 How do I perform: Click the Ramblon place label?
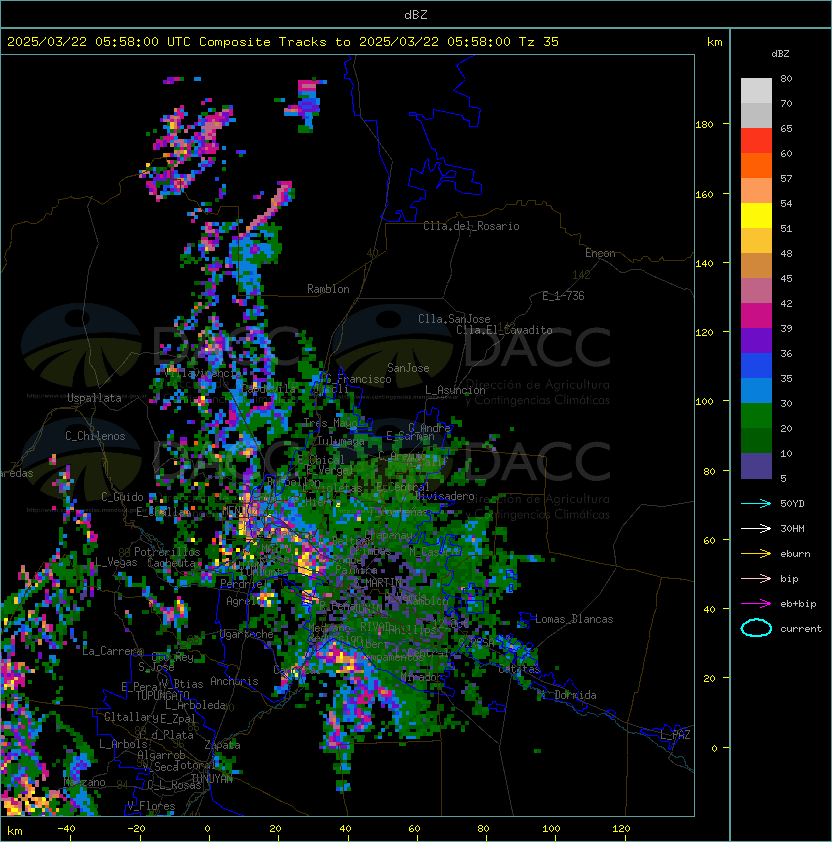[328, 289]
